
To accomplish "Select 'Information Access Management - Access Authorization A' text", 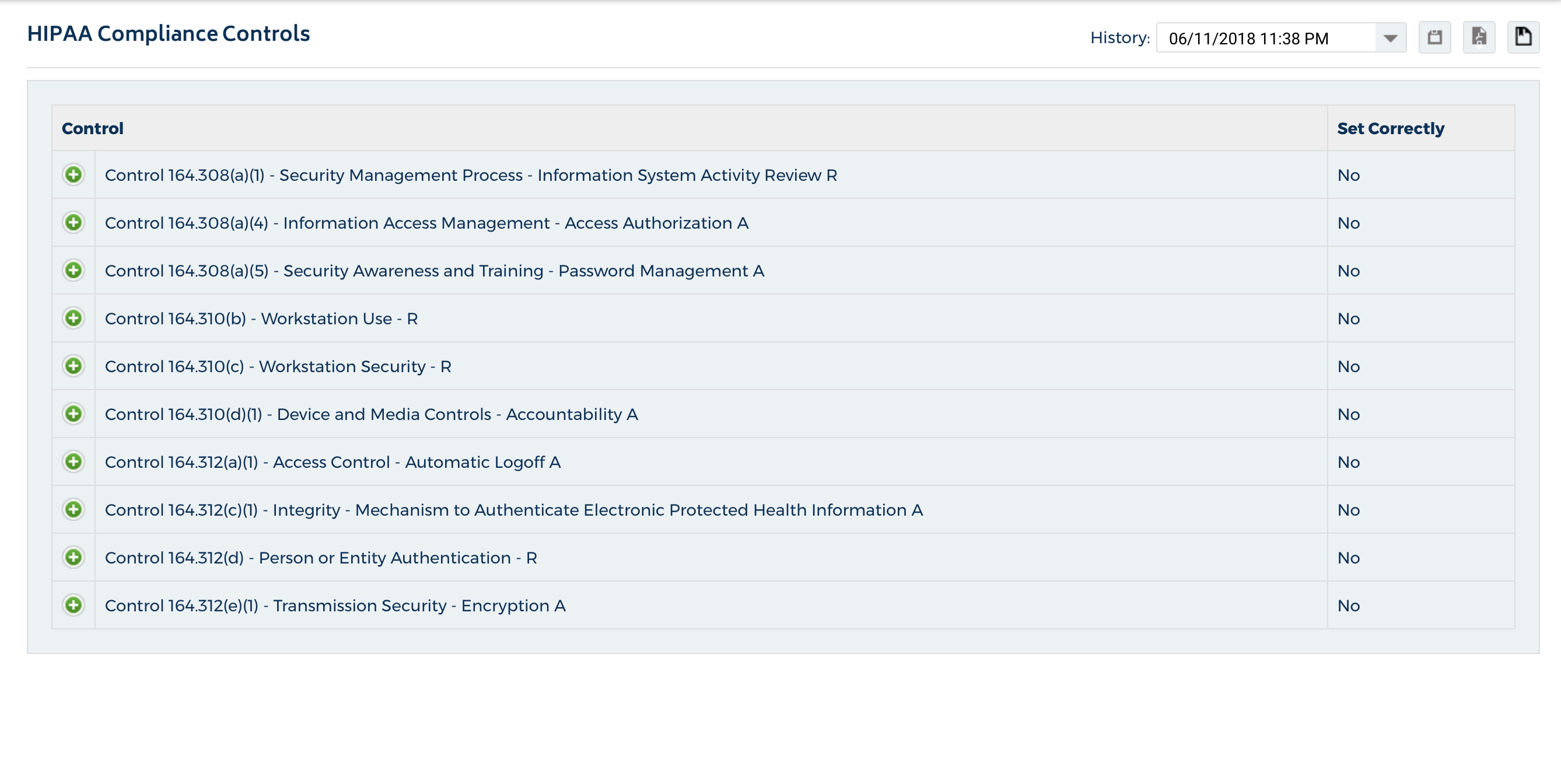I will pos(516,223).
